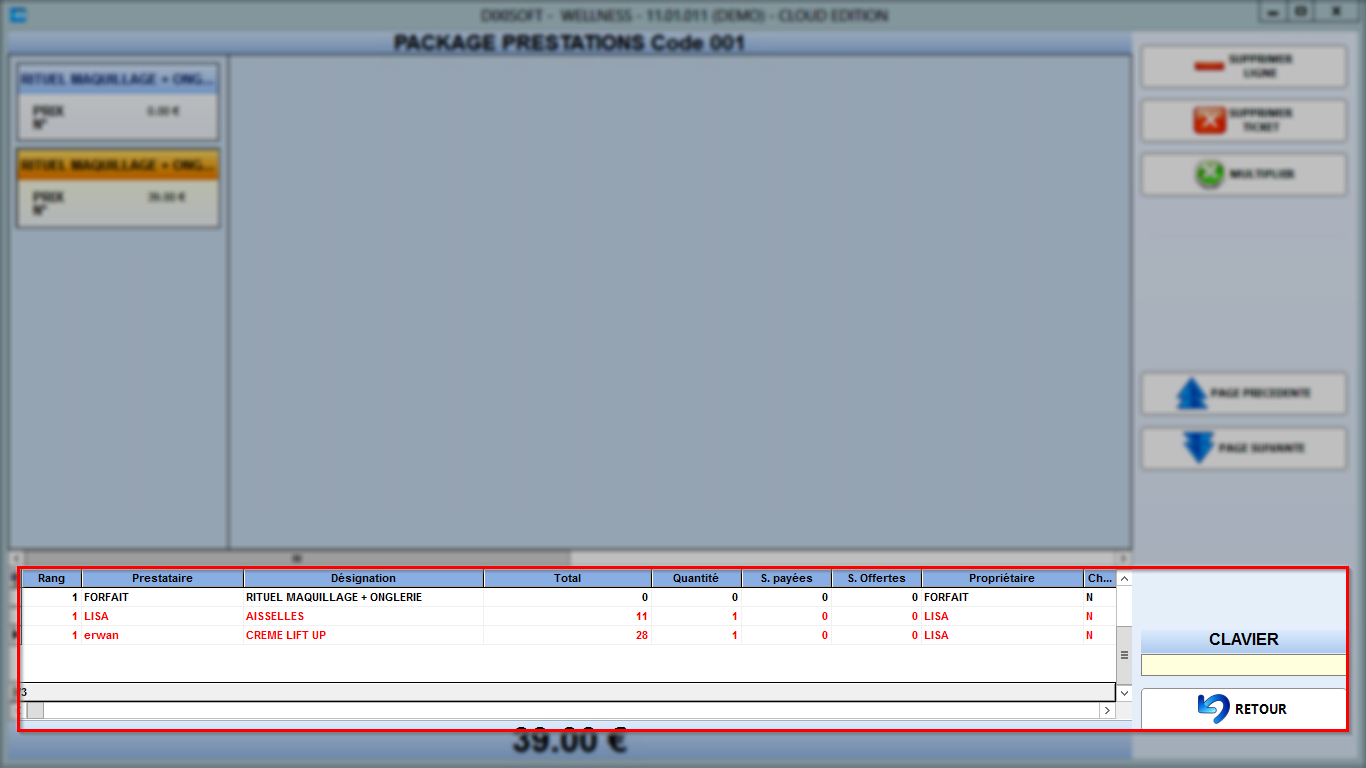Click the row count 3 footer cell
The height and width of the screenshot is (768, 1366).
(567, 691)
